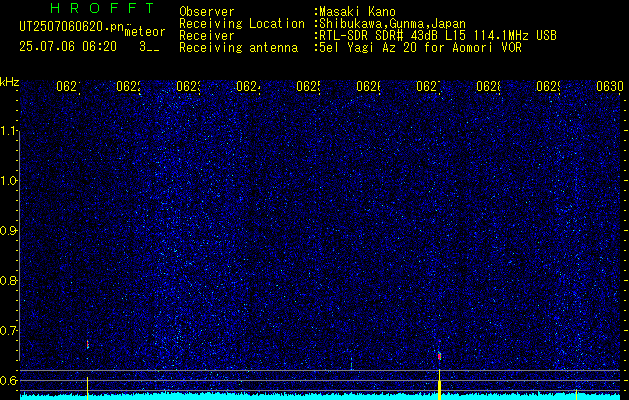This screenshot has height=400, width=629.
Task: Click the 0623 time axis label
Action: click(188, 86)
